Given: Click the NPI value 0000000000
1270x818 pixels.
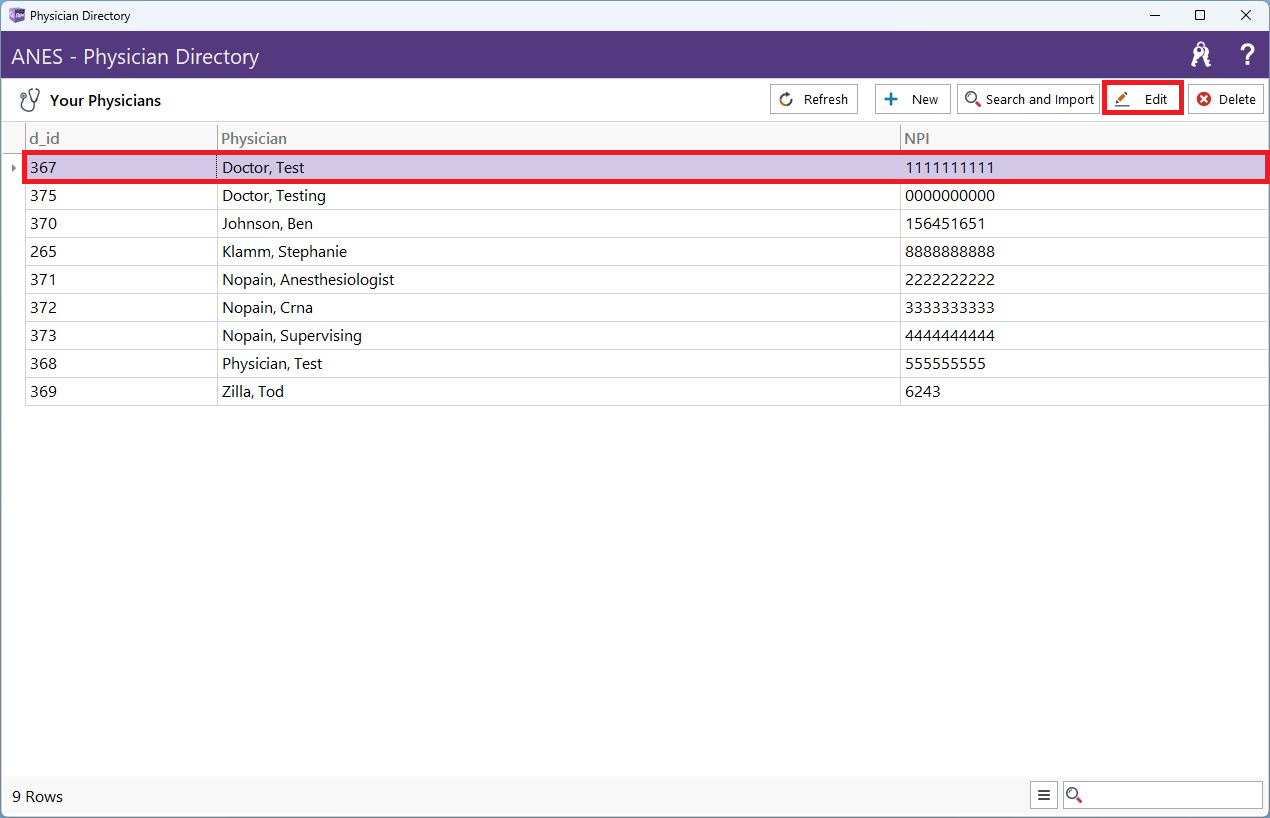Looking at the screenshot, I should click(950, 196).
